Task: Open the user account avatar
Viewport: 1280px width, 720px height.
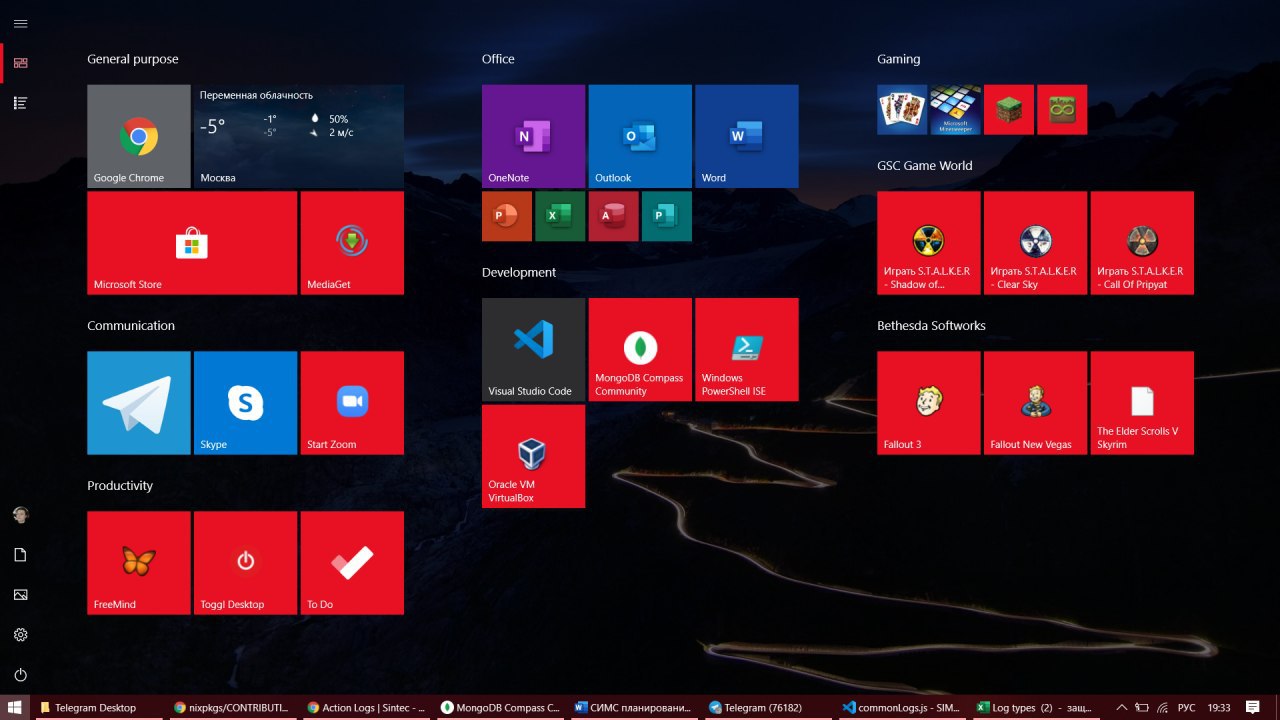Action: [x=20, y=515]
